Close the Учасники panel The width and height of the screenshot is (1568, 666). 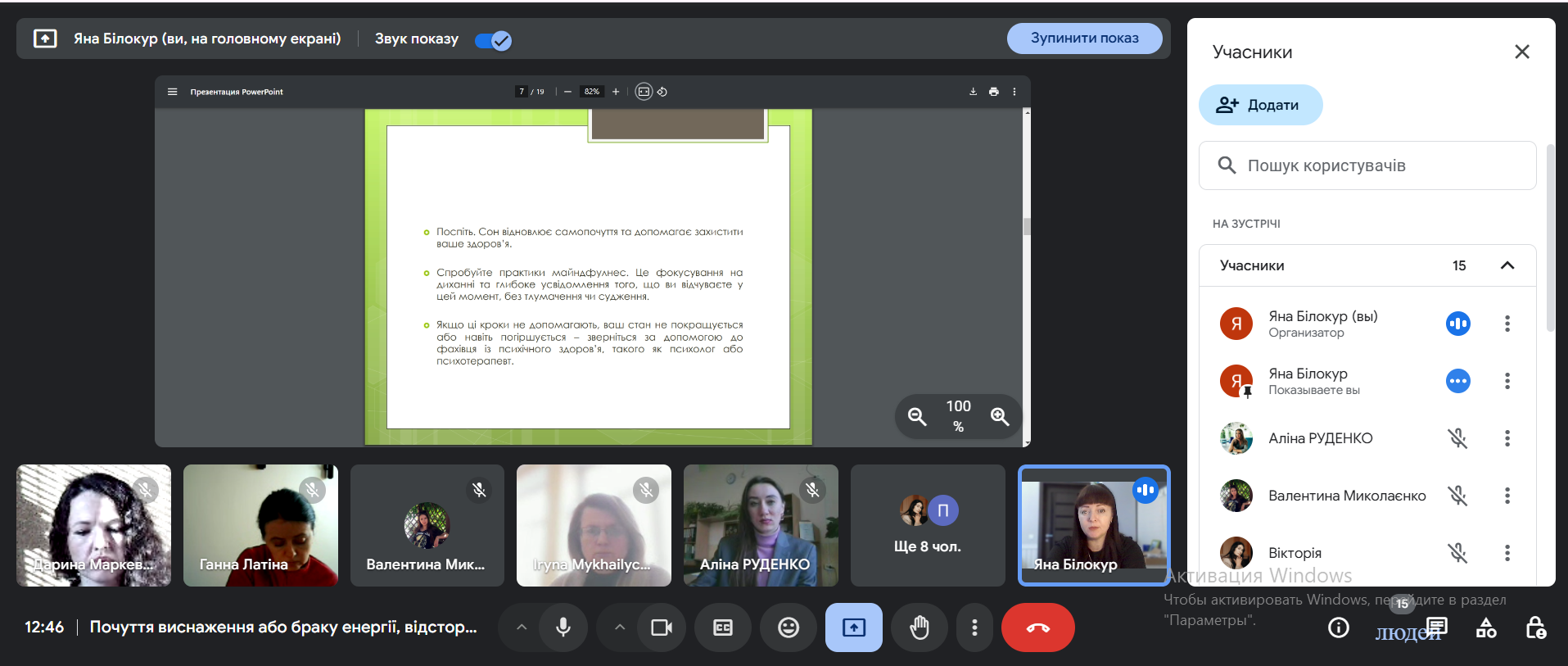pos(1522,52)
